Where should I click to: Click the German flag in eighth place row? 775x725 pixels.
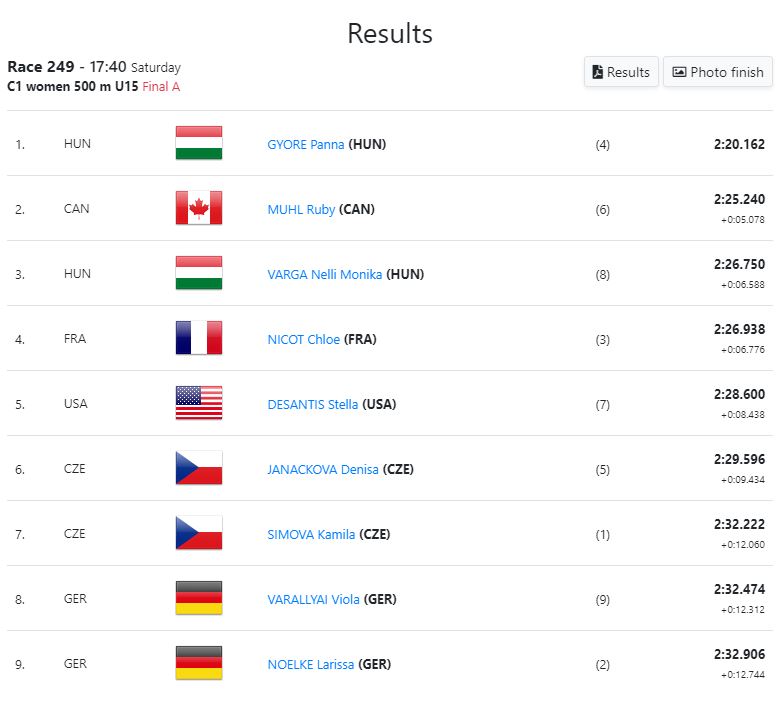coord(199,598)
